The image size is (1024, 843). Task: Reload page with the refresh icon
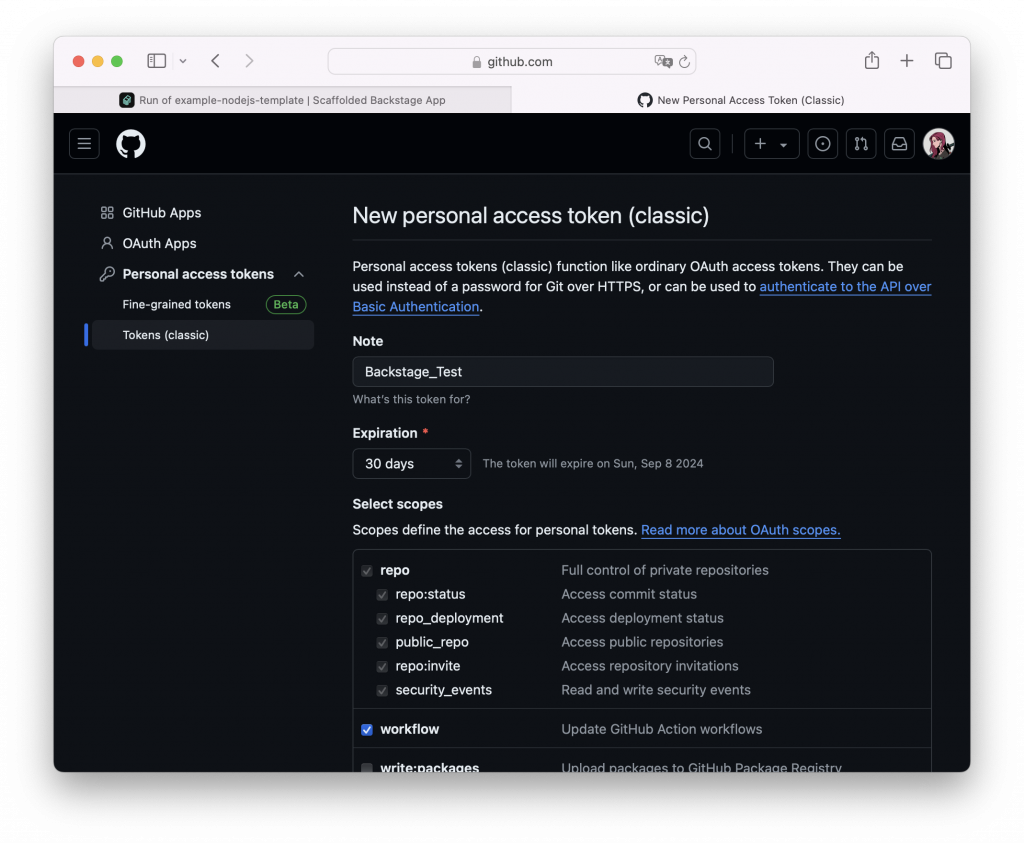click(684, 61)
